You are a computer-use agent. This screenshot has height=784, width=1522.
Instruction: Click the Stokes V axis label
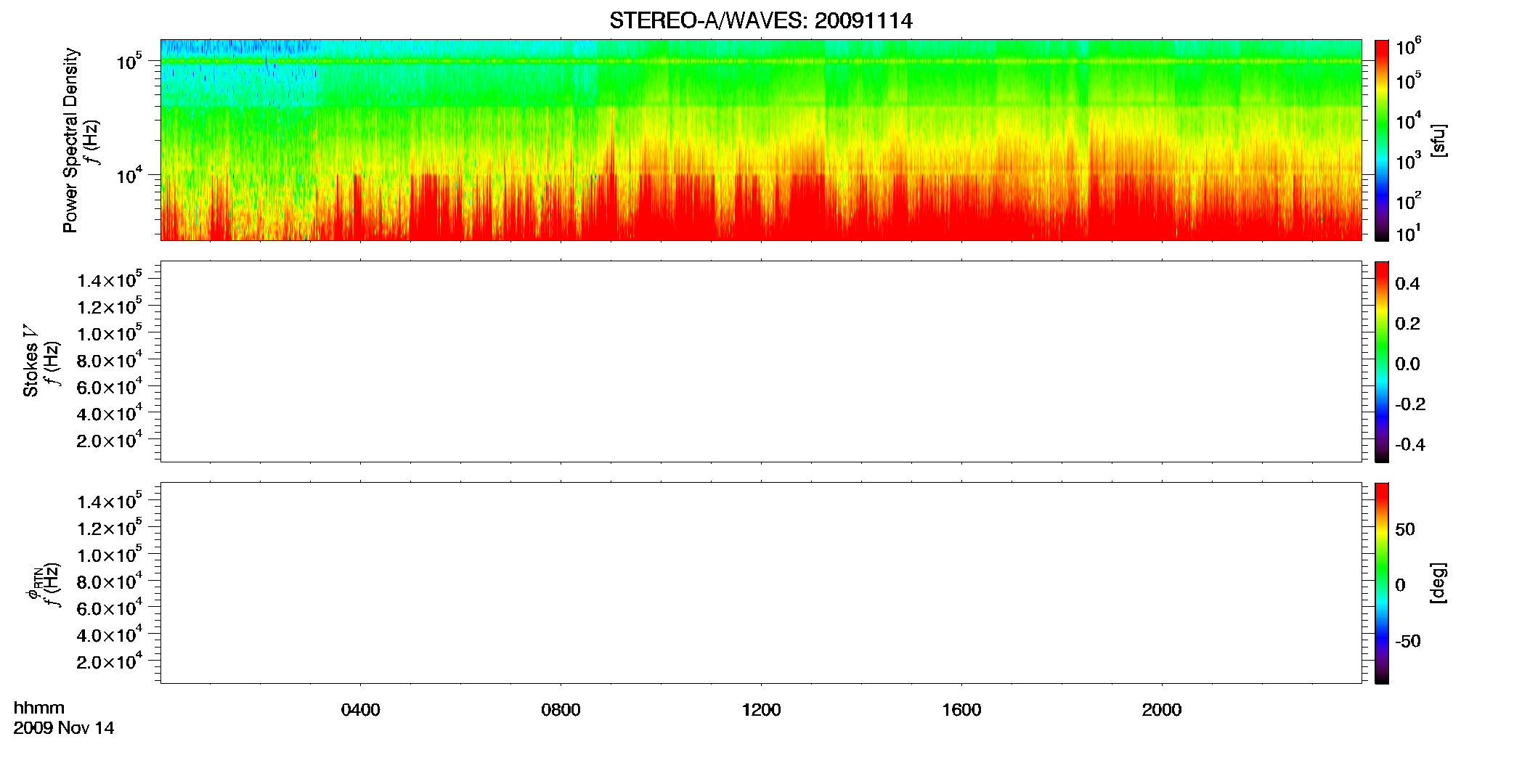pyautogui.click(x=30, y=361)
